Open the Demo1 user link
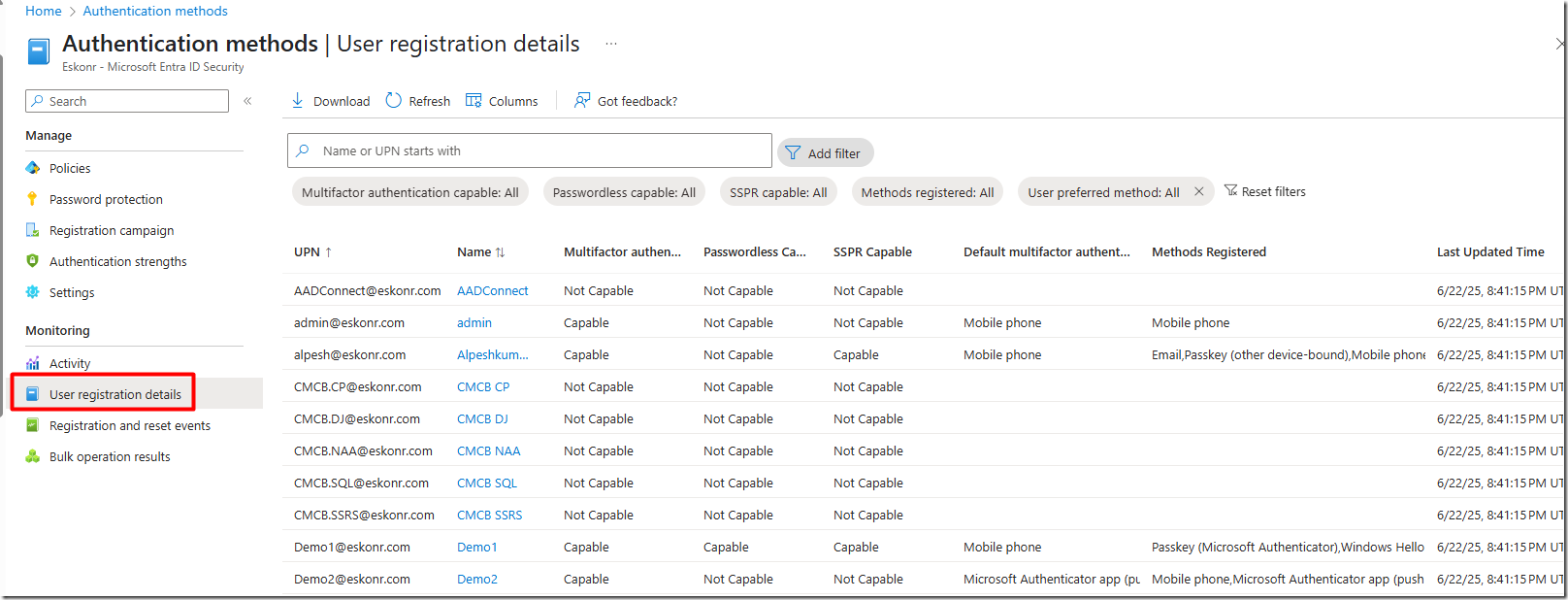 point(476,547)
